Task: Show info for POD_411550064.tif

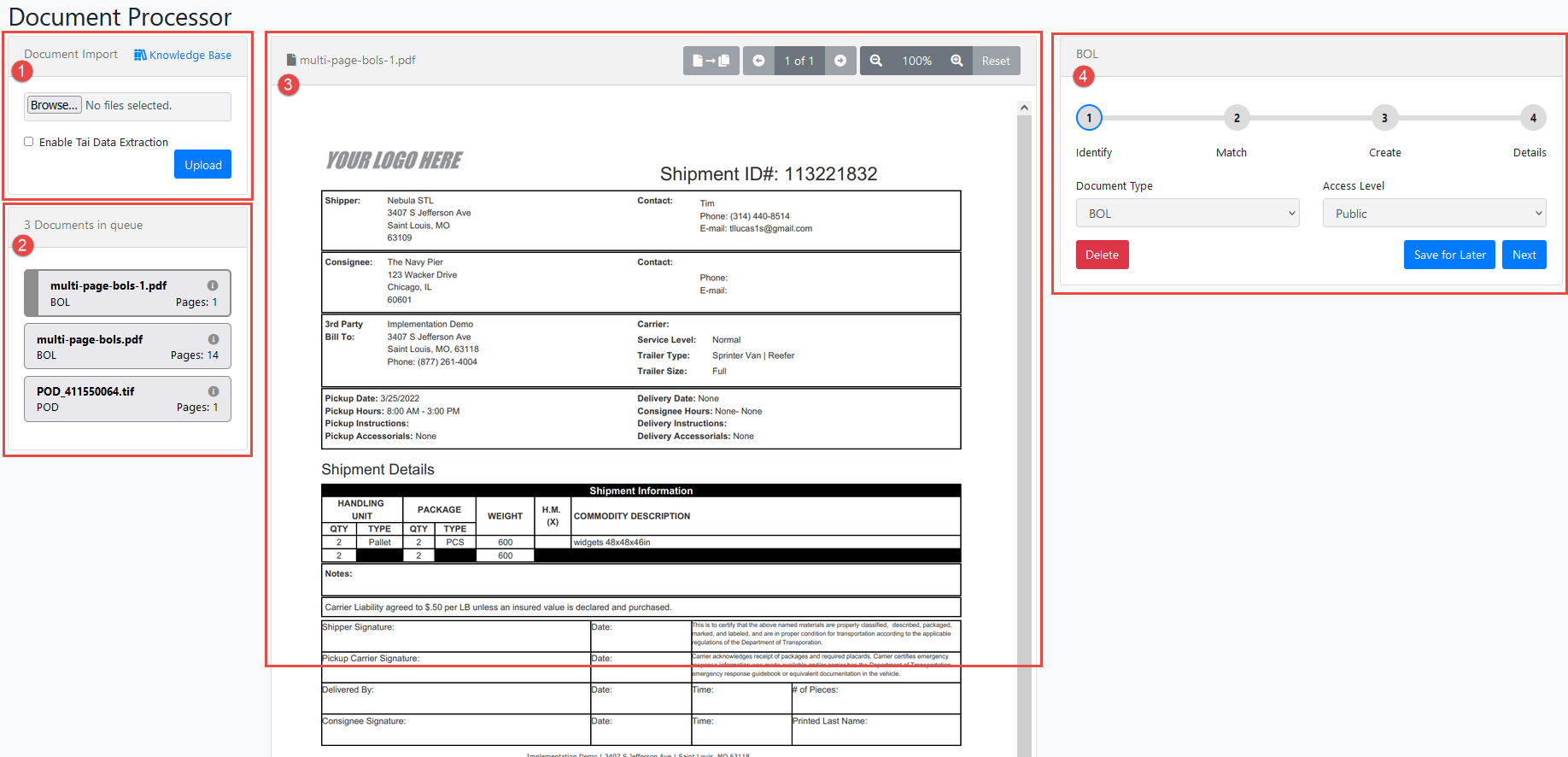Action: click(x=214, y=391)
